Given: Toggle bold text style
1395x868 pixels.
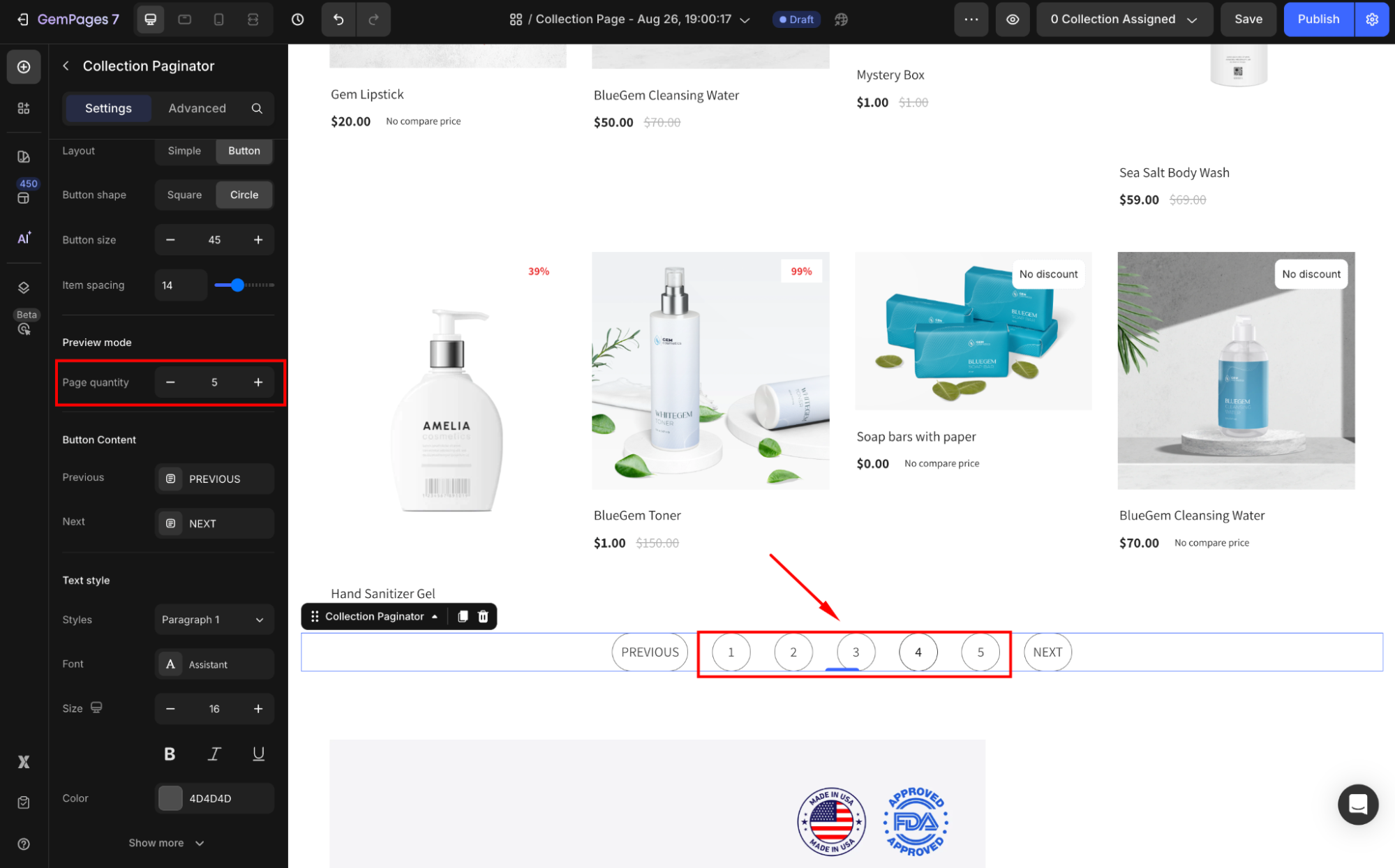Looking at the screenshot, I should (x=170, y=754).
